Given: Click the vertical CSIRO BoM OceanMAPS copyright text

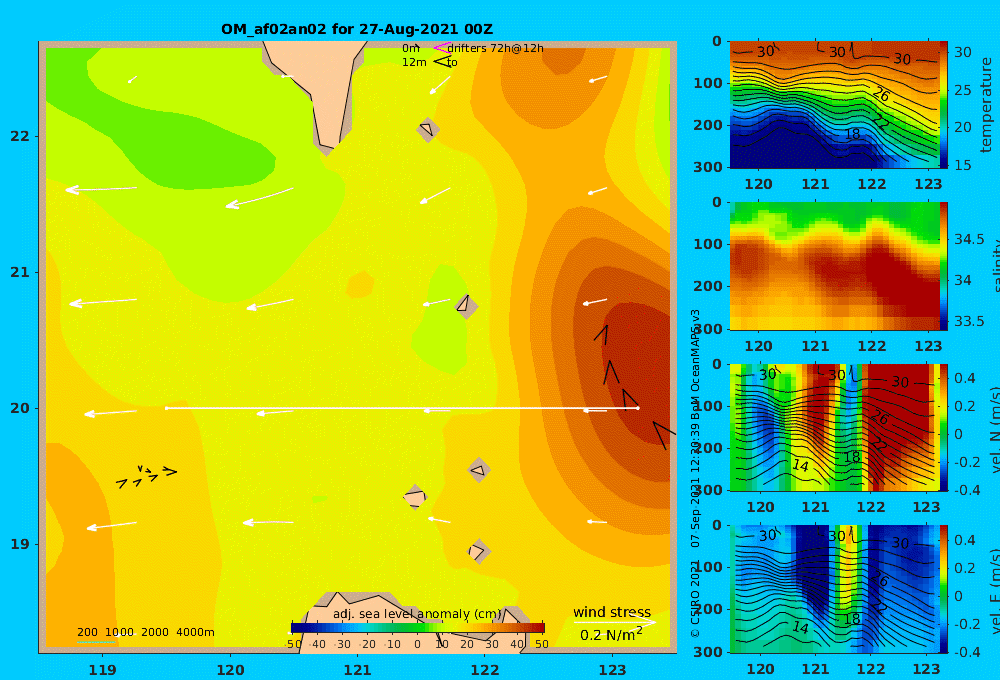Looking at the screenshot, I should [695, 473].
